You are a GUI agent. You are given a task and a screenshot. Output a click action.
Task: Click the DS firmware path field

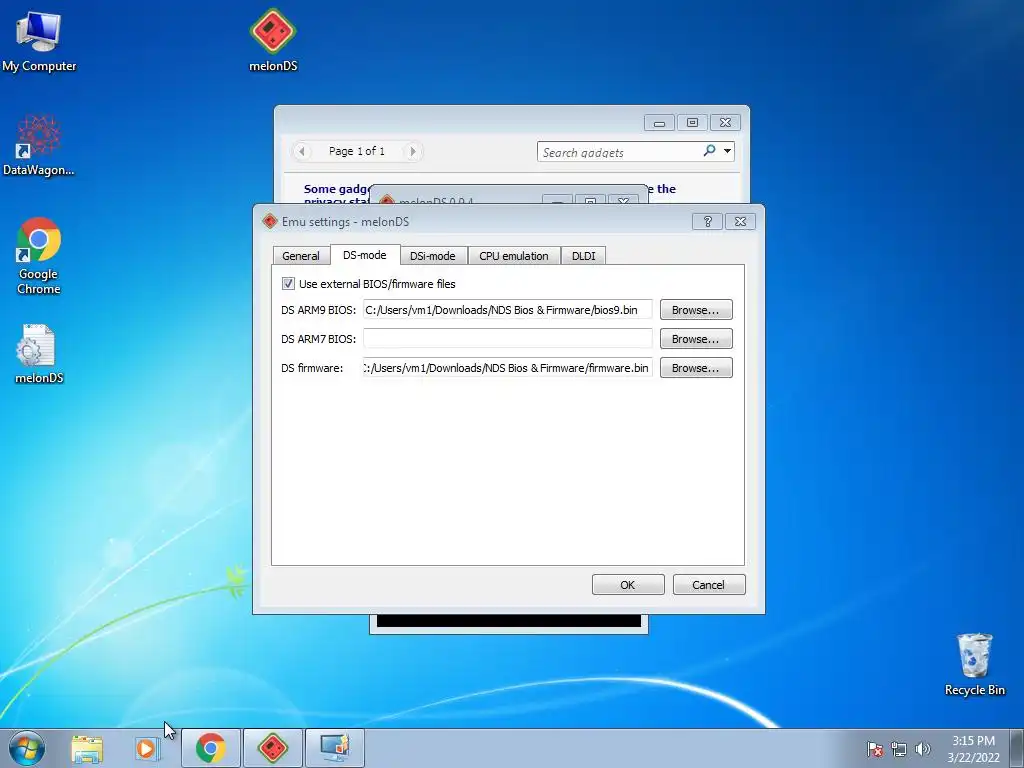pos(507,368)
